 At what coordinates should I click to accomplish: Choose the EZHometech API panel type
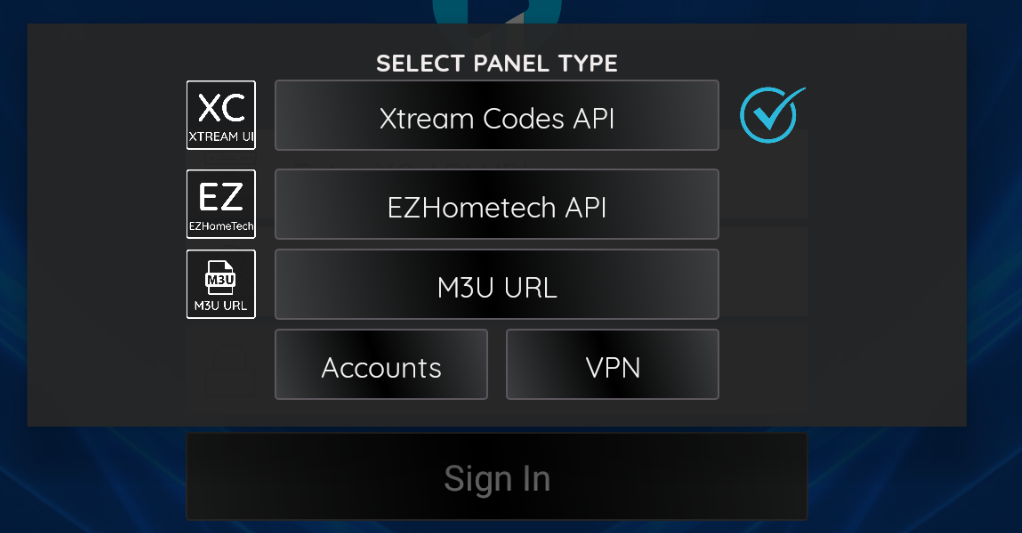[496, 205]
